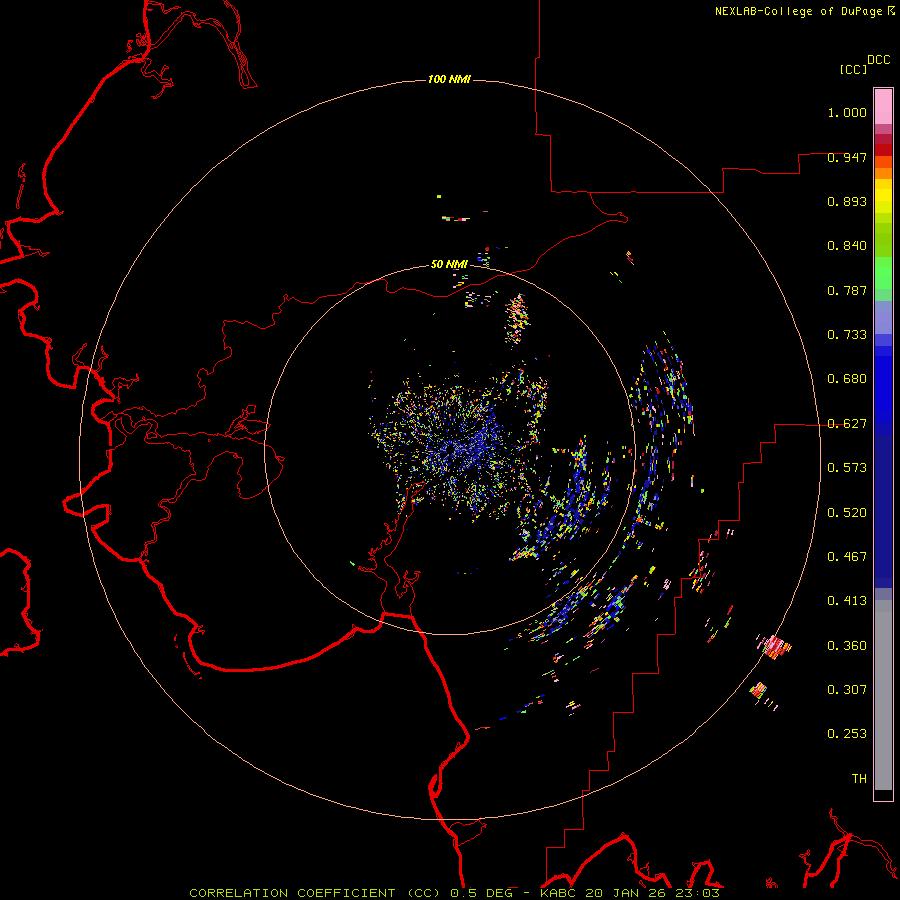Click the NEXLAB-College of DuPage watermark text
This screenshot has width=900, height=900.
804,11
